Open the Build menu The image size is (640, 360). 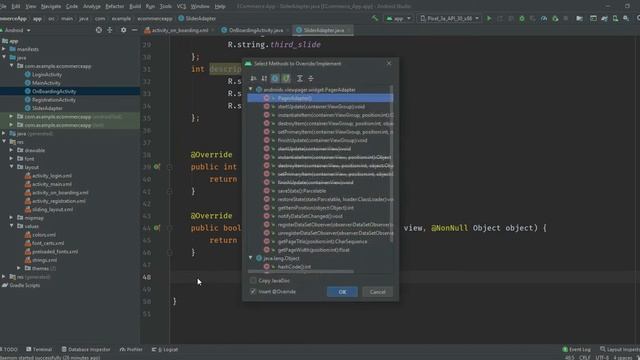tap(135, 6)
